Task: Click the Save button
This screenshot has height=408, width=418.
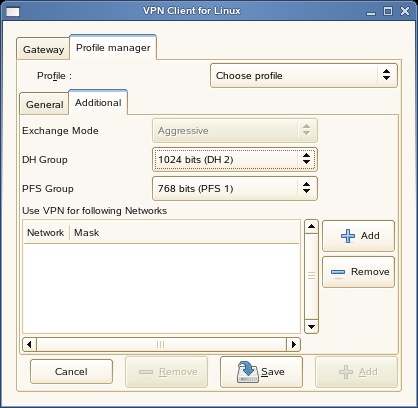Action: pos(261,372)
